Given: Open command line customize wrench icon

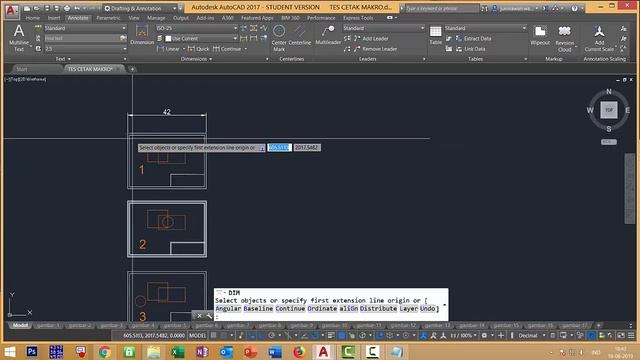Looking at the screenshot, I should pos(209,316).
